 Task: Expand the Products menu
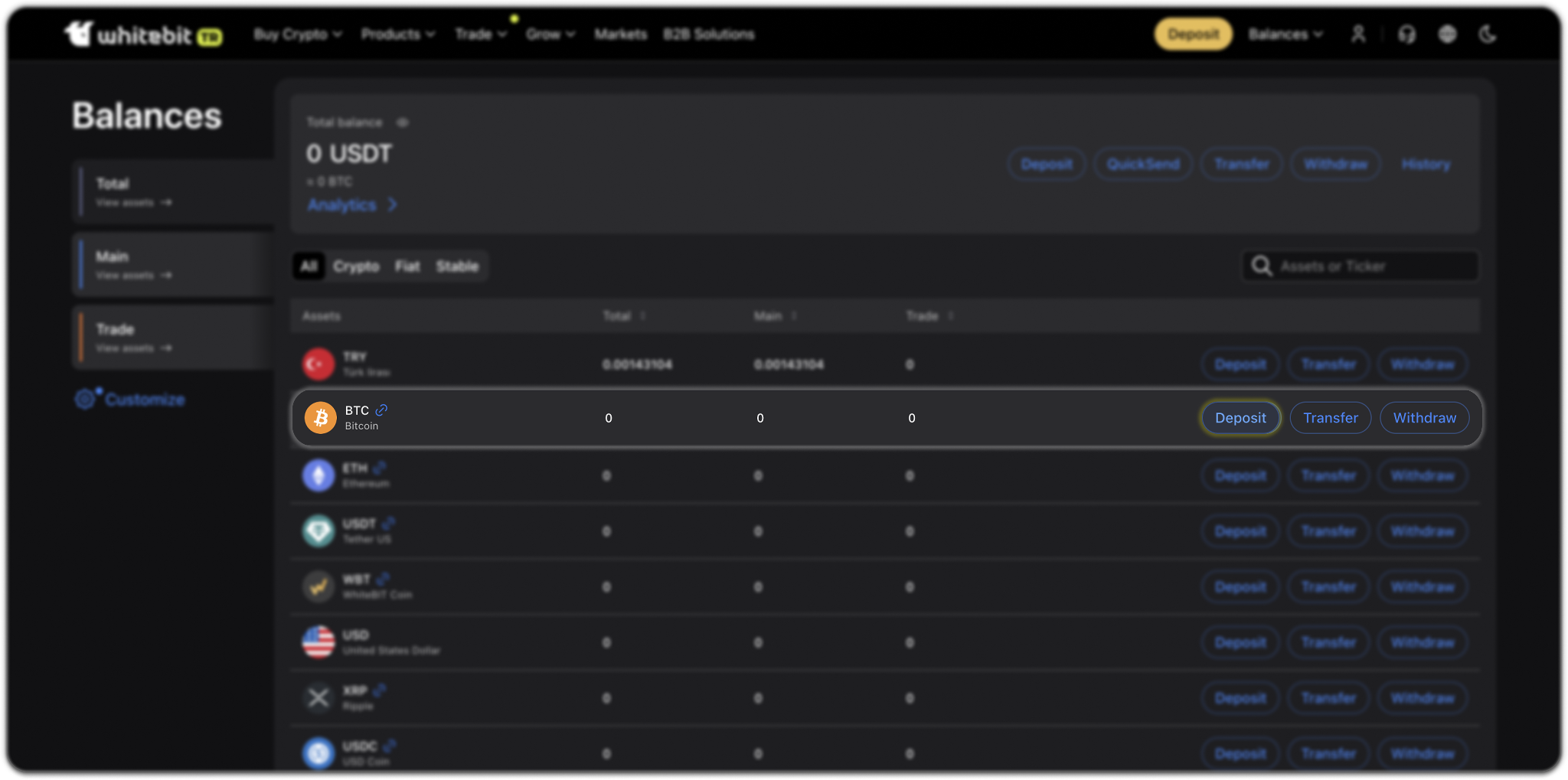[x=398, y=34]
